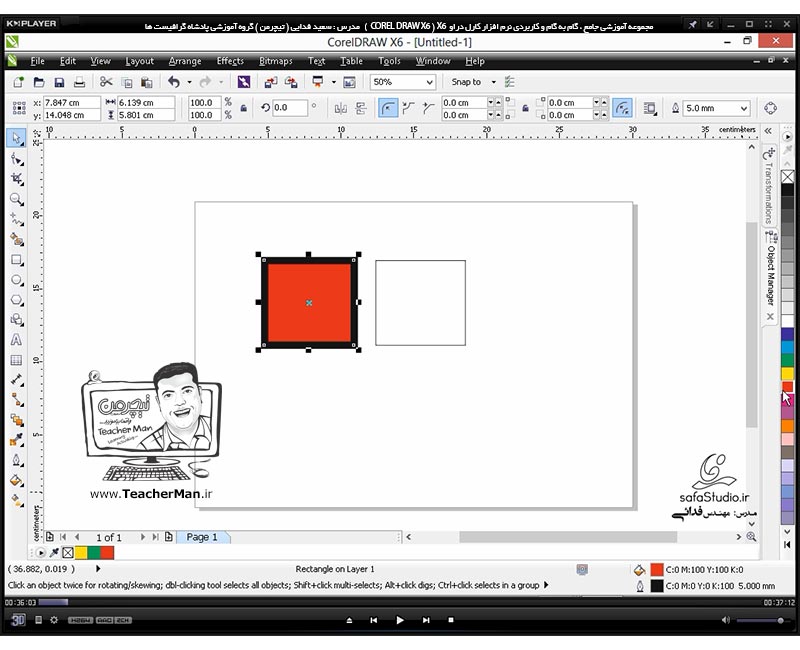This screenshot has width=800, height=650.
Task: Click the Open folder icon
Action: click(39, 82)
